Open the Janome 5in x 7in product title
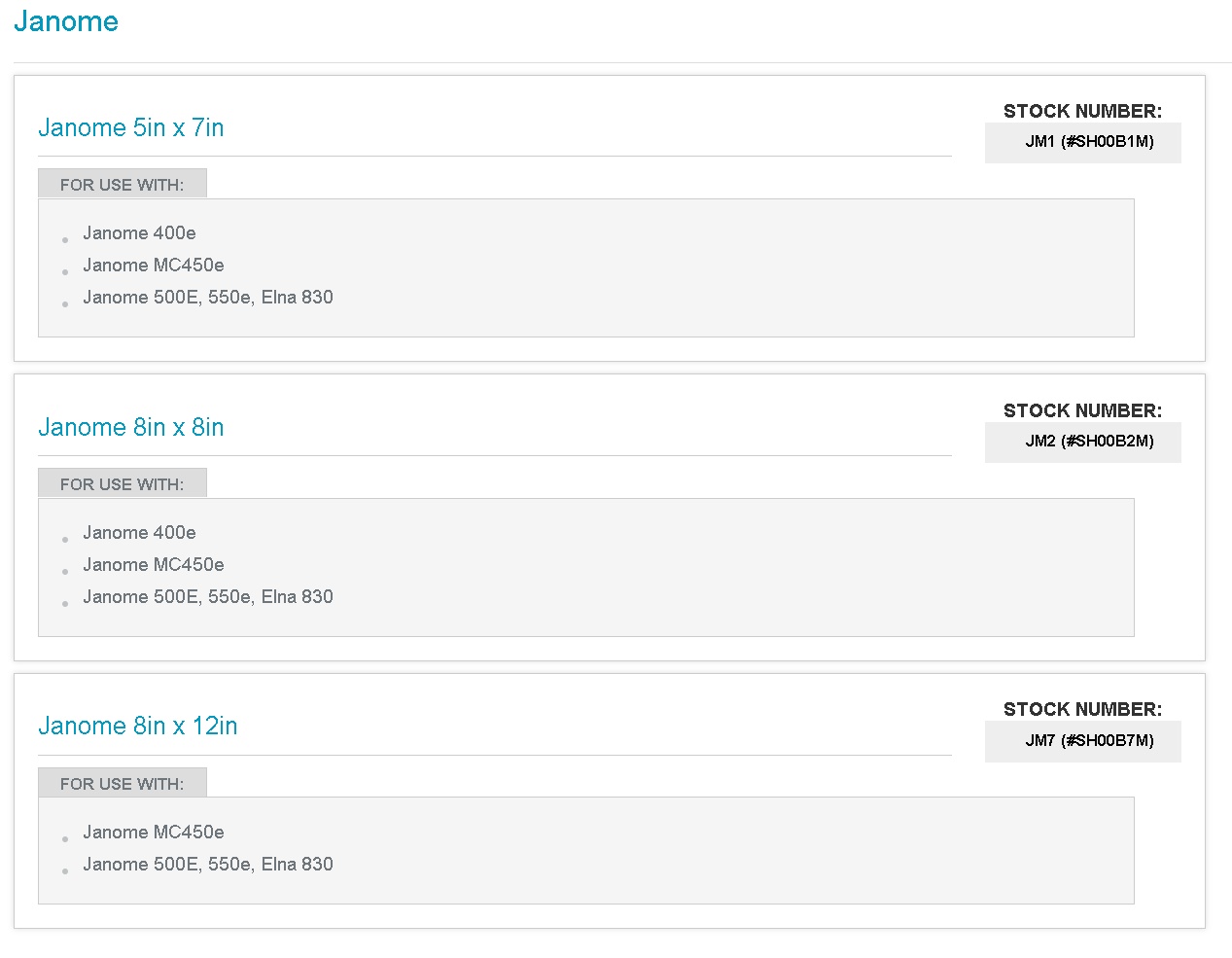Screen dimensions: 1232x958 coord(131,127)
